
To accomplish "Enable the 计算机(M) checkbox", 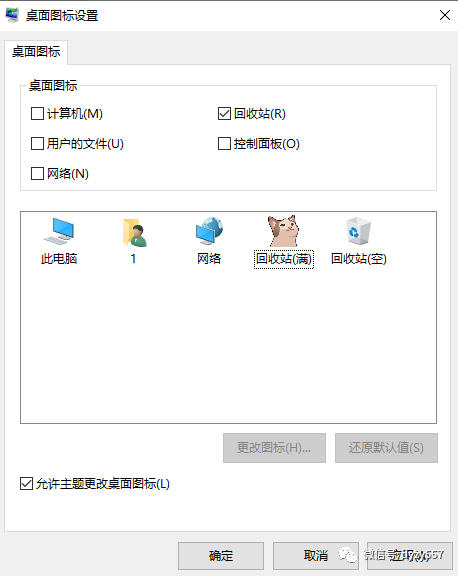I will [x=37, y=114].
